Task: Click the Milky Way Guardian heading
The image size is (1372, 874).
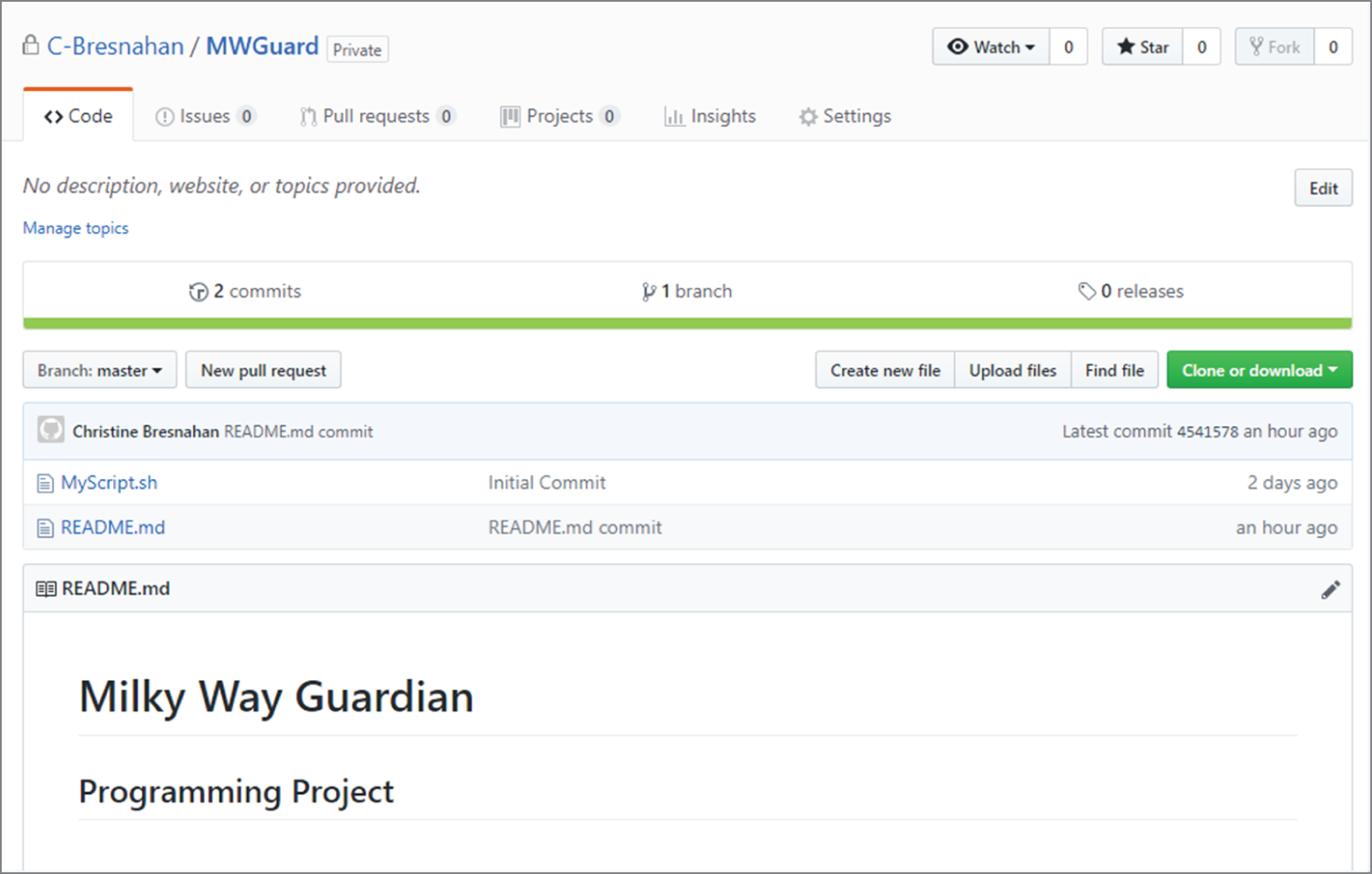Action: pyautogui.click(x=277, y=697)
